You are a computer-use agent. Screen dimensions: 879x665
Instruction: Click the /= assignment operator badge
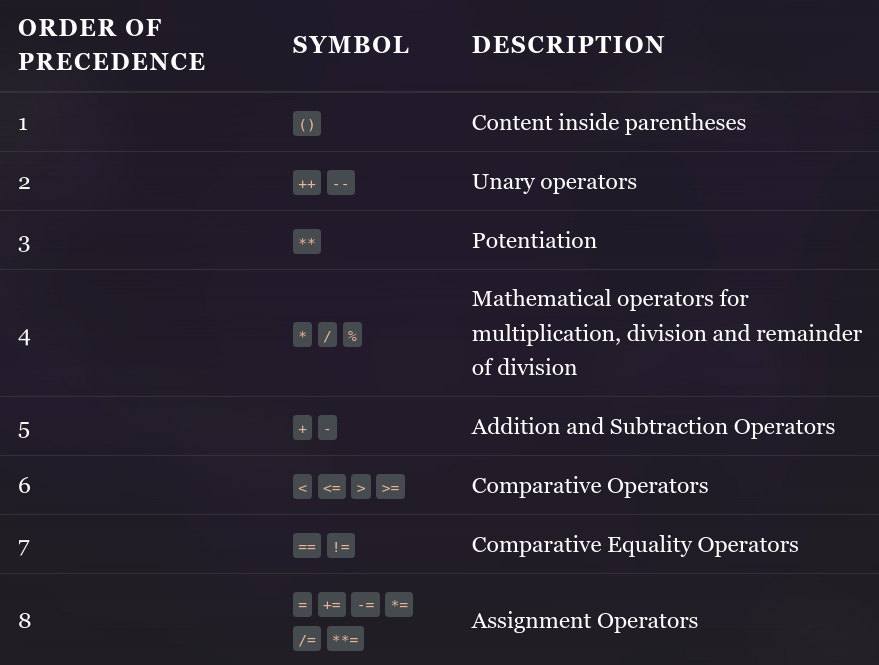[x=307, y=639]
